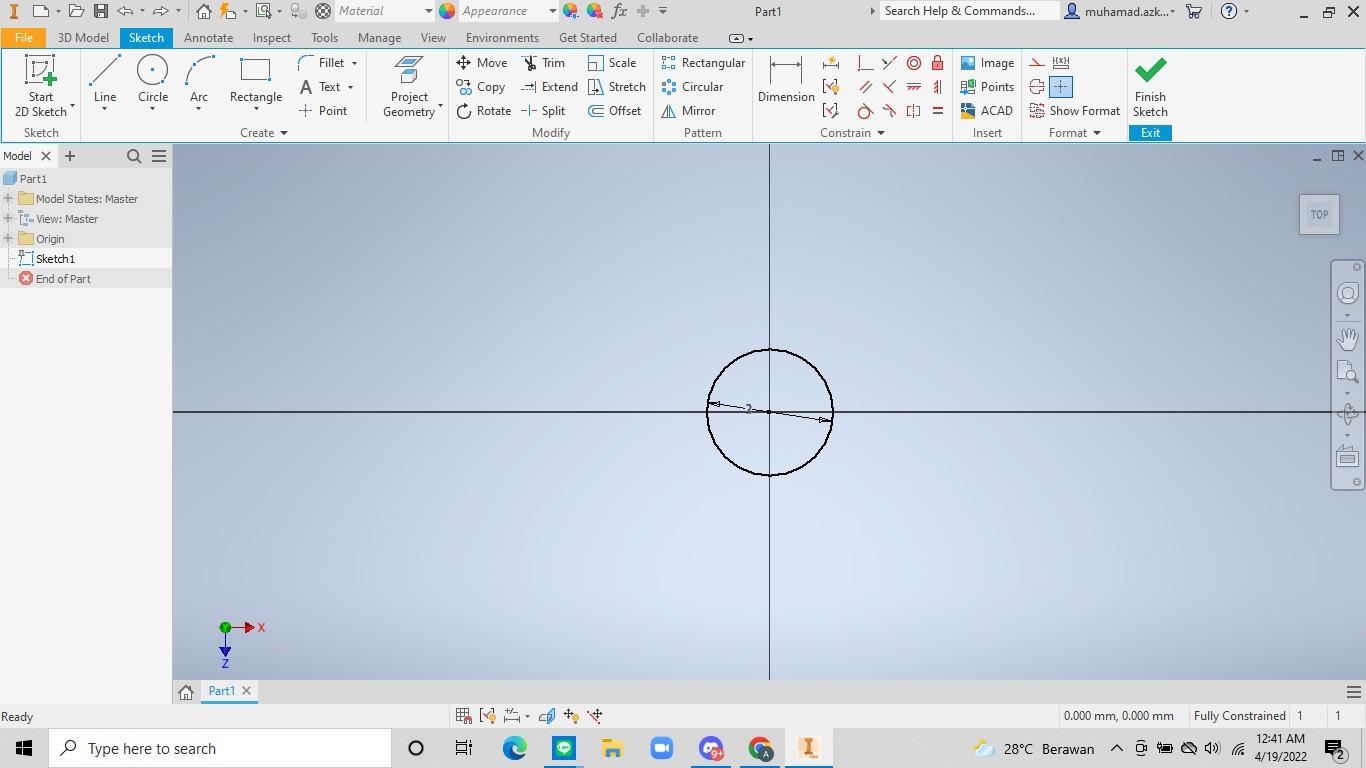Click the Fix constraint lock icon

(x=937, y=63)
